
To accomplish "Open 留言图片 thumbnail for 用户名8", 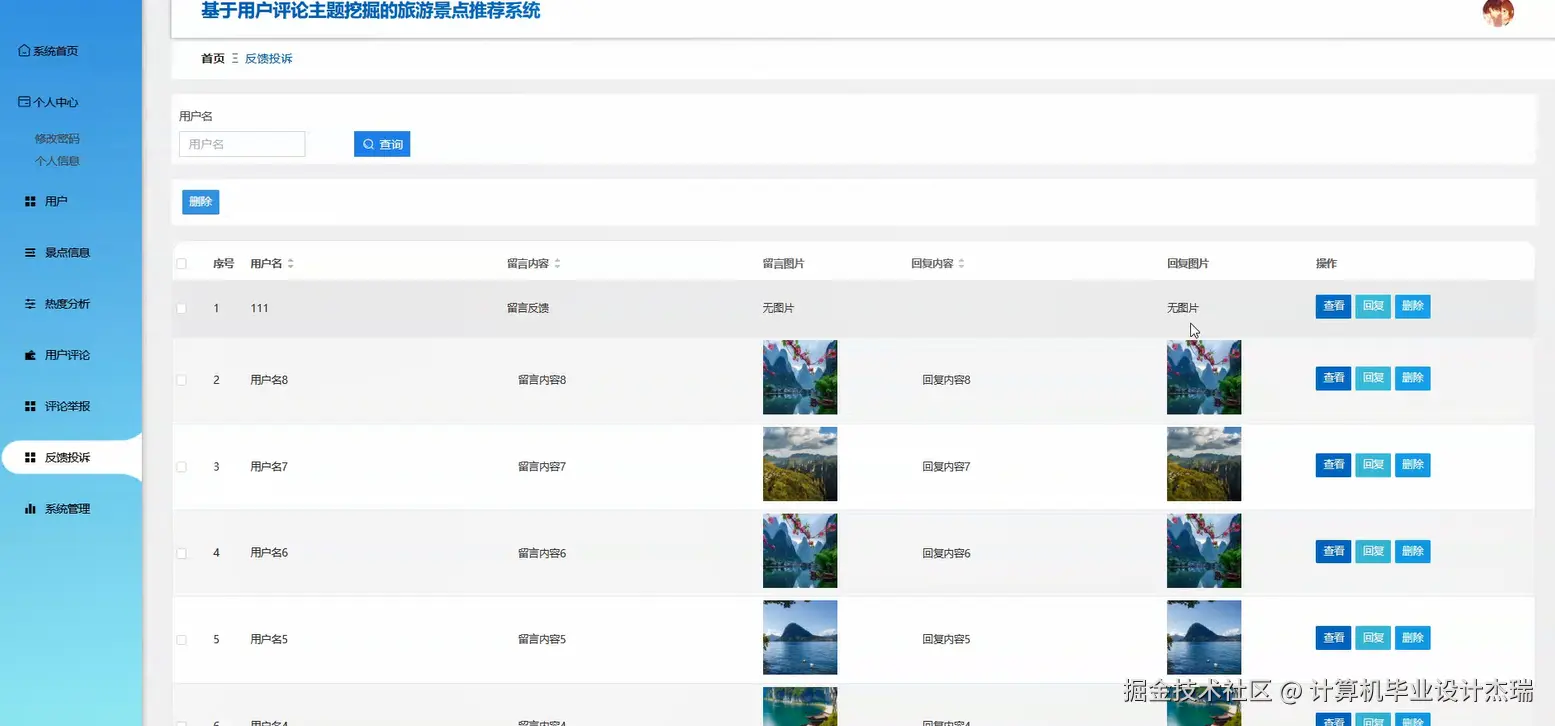I will click(x=800, y=377).
